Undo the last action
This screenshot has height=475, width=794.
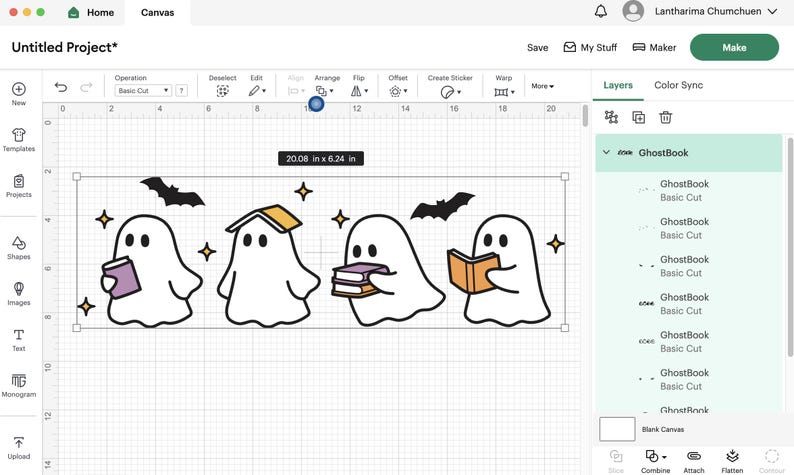click(61, 87)
